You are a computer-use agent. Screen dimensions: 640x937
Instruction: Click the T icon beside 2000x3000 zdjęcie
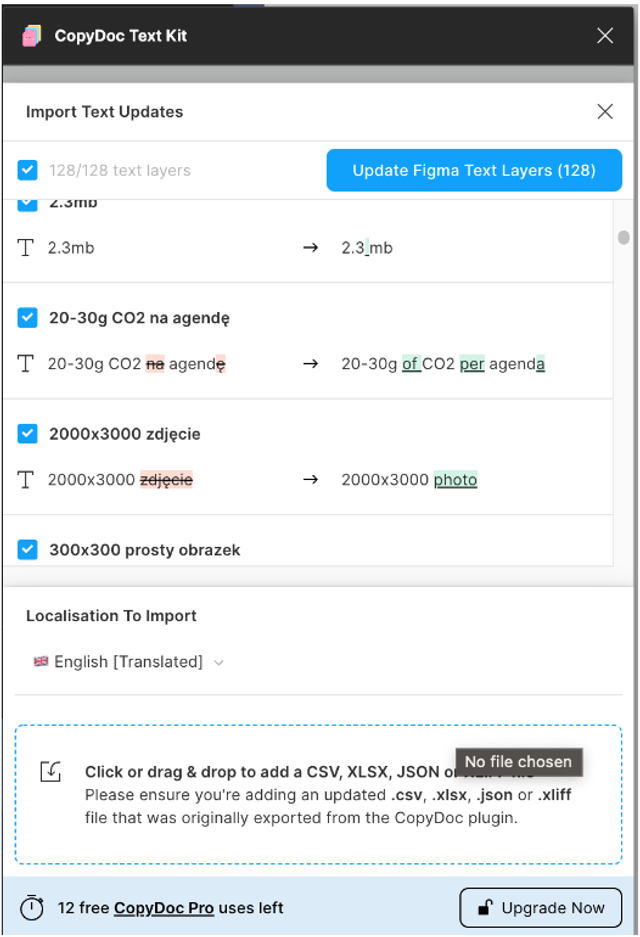[x=27, y=480]
